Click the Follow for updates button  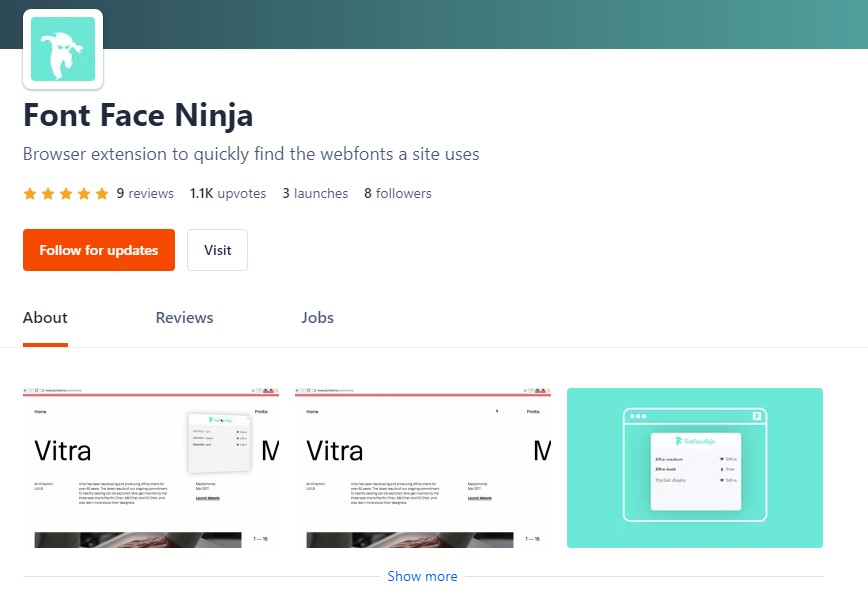(99, 250)
